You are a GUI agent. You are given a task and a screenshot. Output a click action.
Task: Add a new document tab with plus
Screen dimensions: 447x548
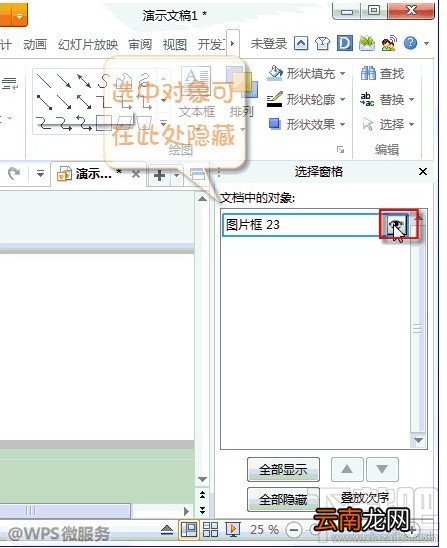point(159,175)
